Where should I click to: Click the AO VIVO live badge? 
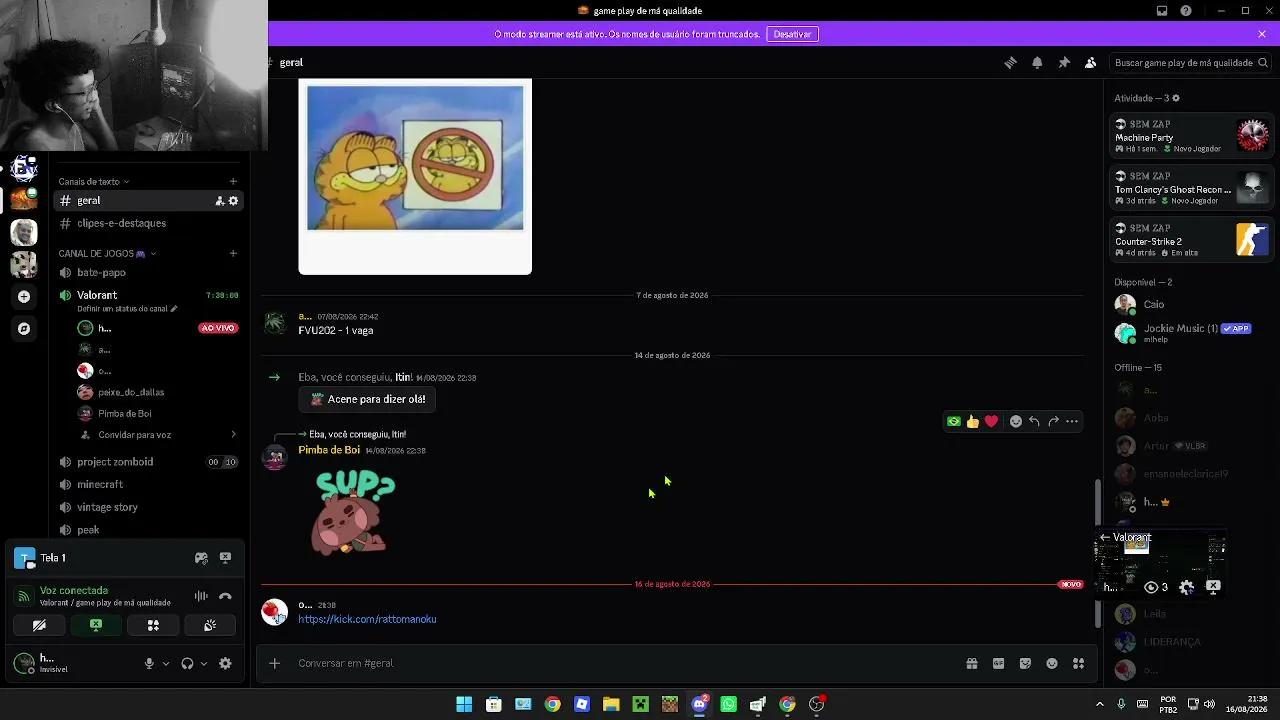click(218, 328)
